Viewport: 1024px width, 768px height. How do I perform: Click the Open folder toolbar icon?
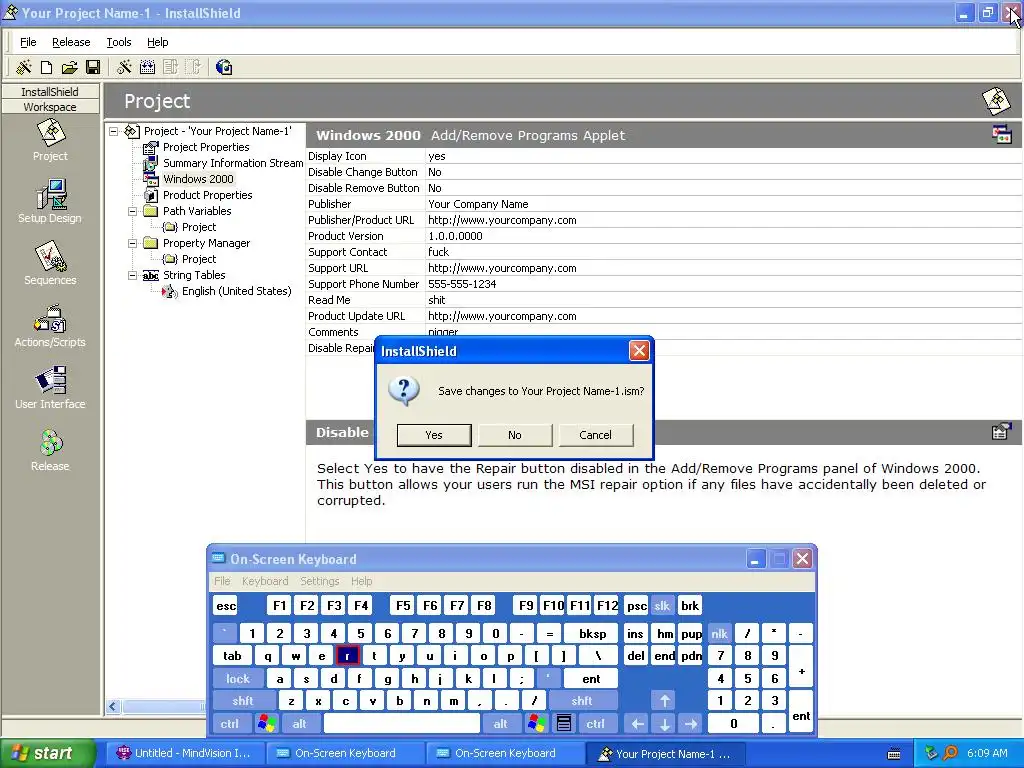coord(69,67)
